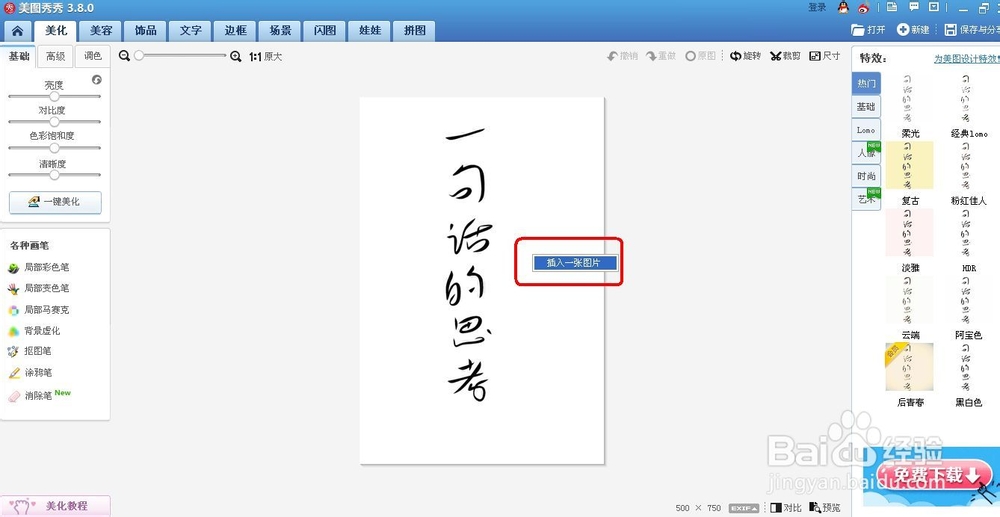Apply 复古 effect thumbnail
The image size is (1000, 517).
[x=909, y=166]
